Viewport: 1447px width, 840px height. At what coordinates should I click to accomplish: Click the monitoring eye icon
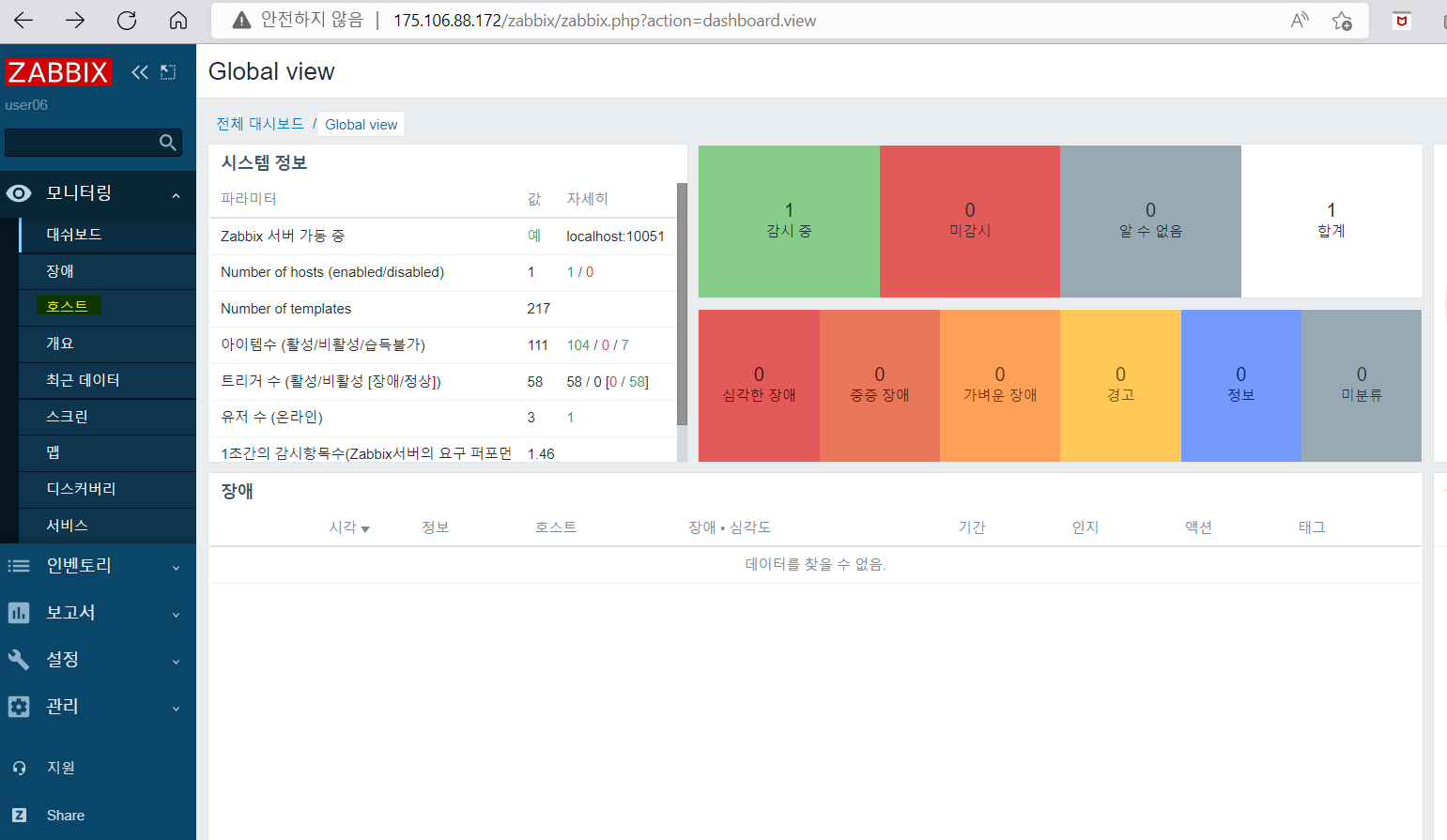(x=19, y=192)
